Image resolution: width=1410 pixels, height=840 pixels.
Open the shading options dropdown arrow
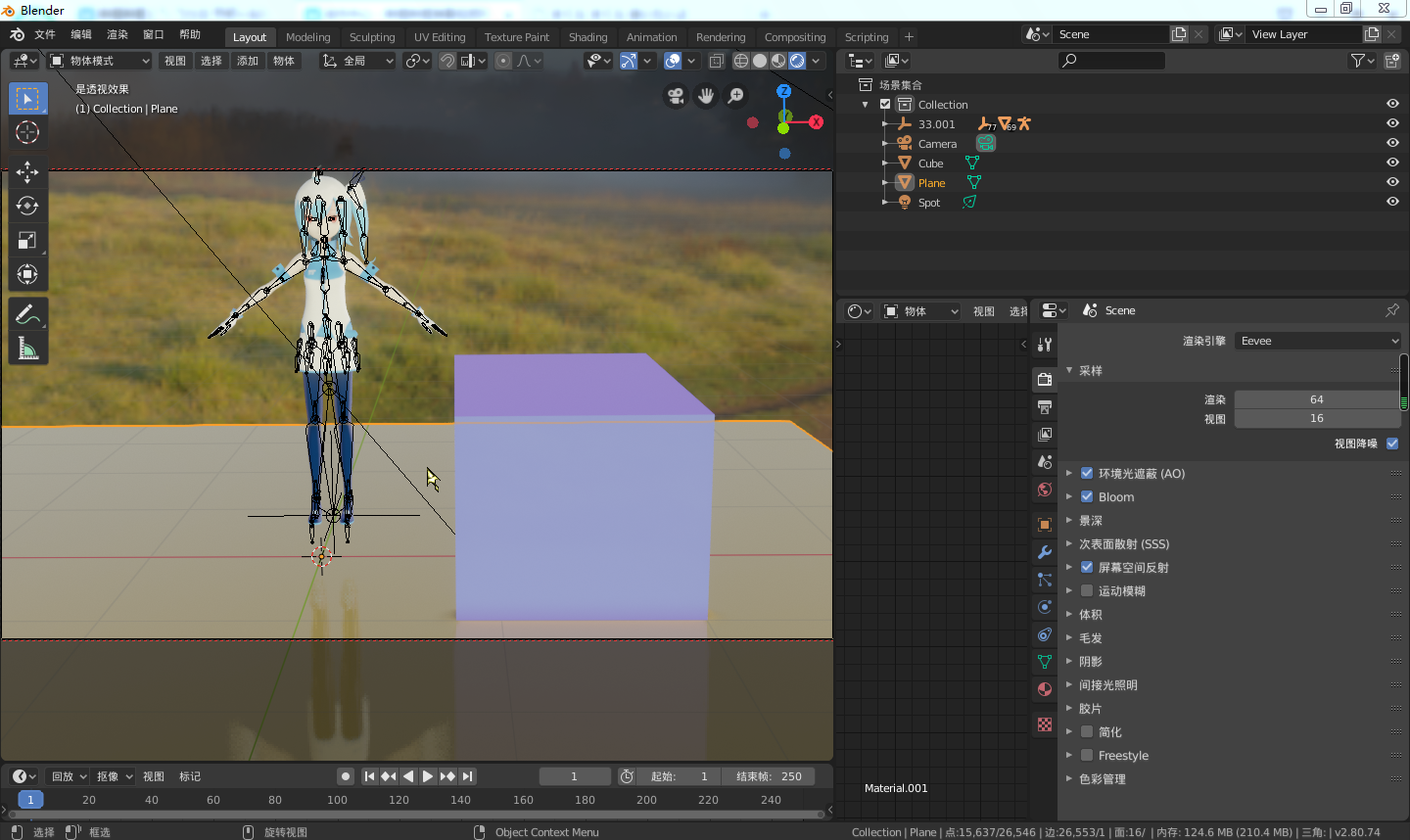(816, 61)
